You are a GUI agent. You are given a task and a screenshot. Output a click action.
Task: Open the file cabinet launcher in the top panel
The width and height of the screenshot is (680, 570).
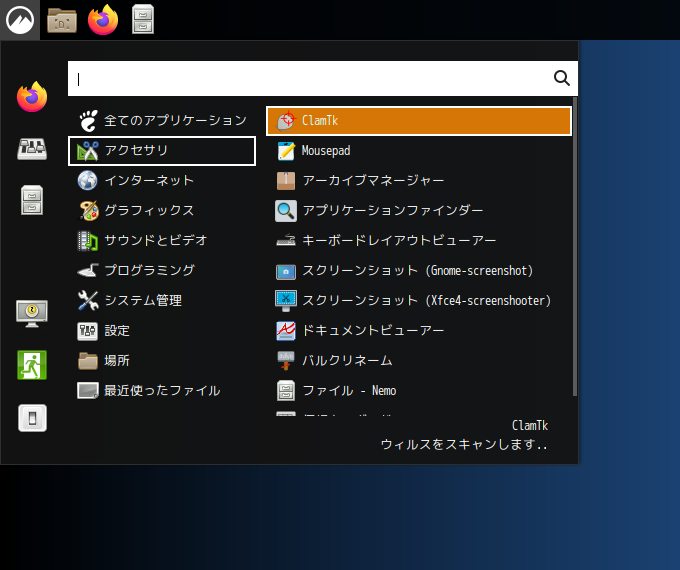(x=143, y=20)
